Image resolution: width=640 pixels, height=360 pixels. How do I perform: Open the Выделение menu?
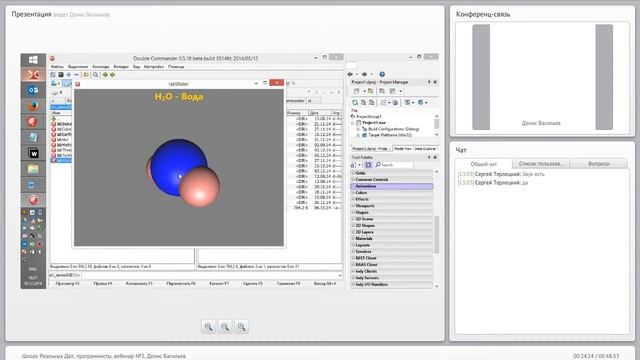click(78, 67)
